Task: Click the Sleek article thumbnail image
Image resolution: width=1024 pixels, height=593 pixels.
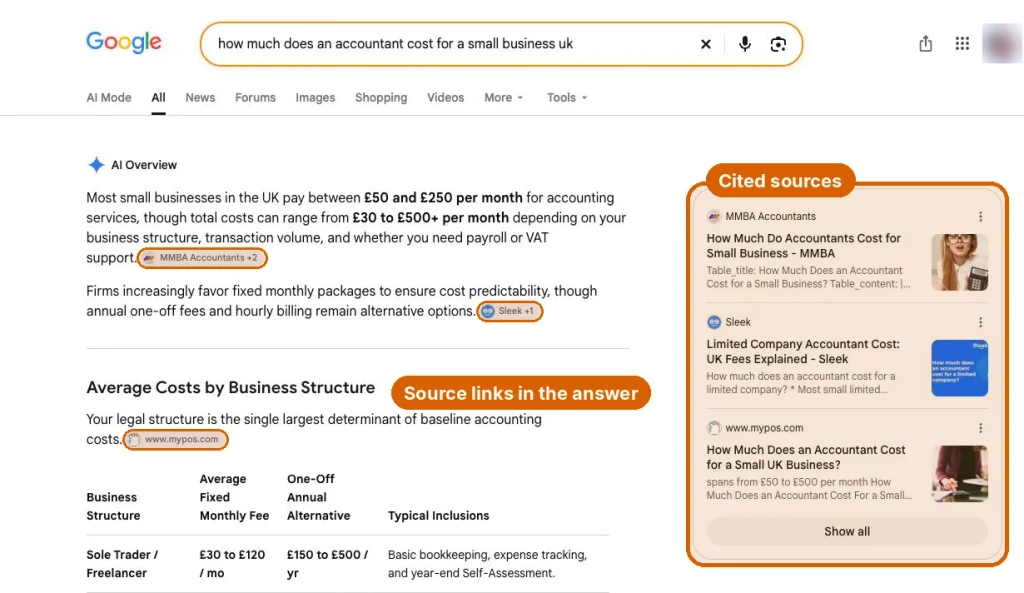Action: [959, 368]
